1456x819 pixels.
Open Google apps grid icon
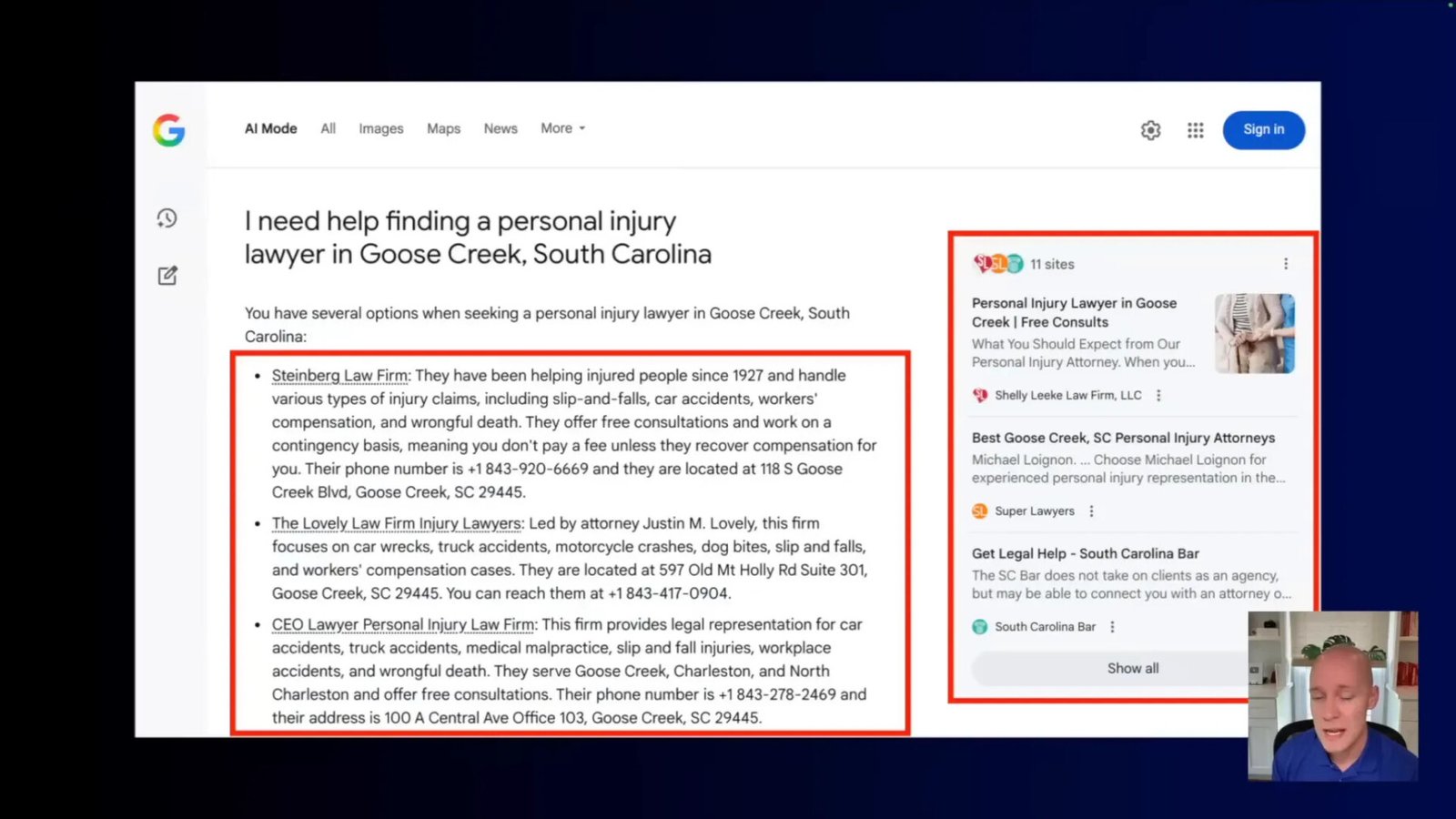click(x=1196, y=130)
